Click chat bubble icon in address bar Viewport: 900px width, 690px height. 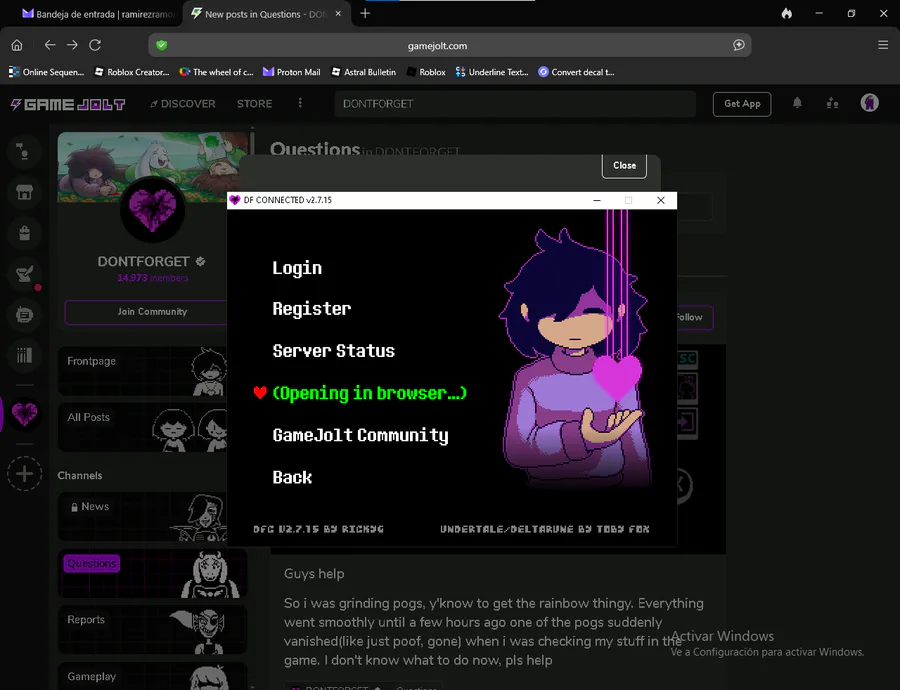click(739, 45)
